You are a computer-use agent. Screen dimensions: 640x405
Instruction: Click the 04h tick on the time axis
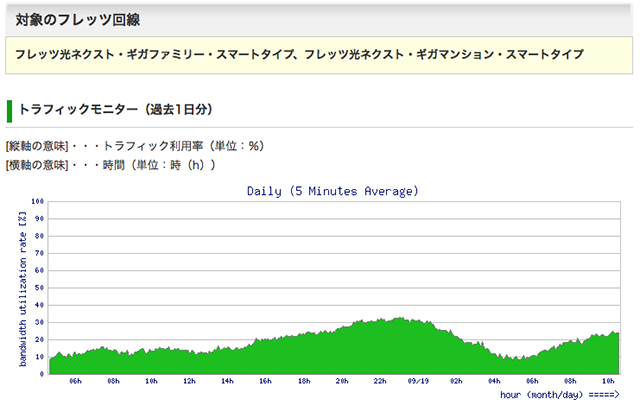click(x=495, y=380)
